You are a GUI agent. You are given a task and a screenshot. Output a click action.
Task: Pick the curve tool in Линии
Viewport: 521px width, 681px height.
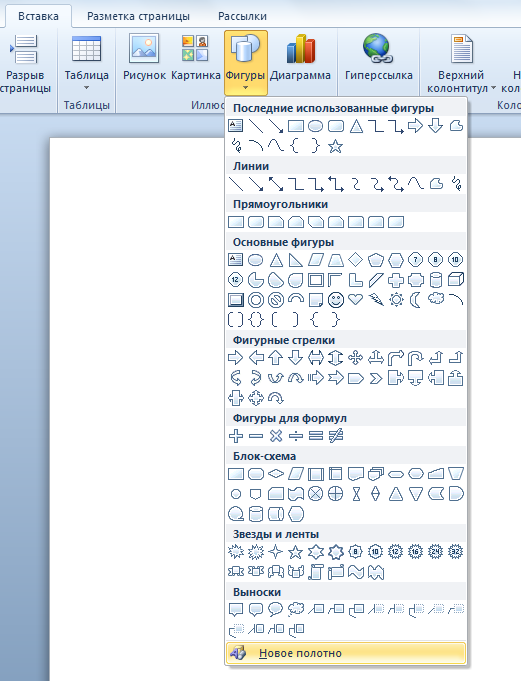[416, 184]
